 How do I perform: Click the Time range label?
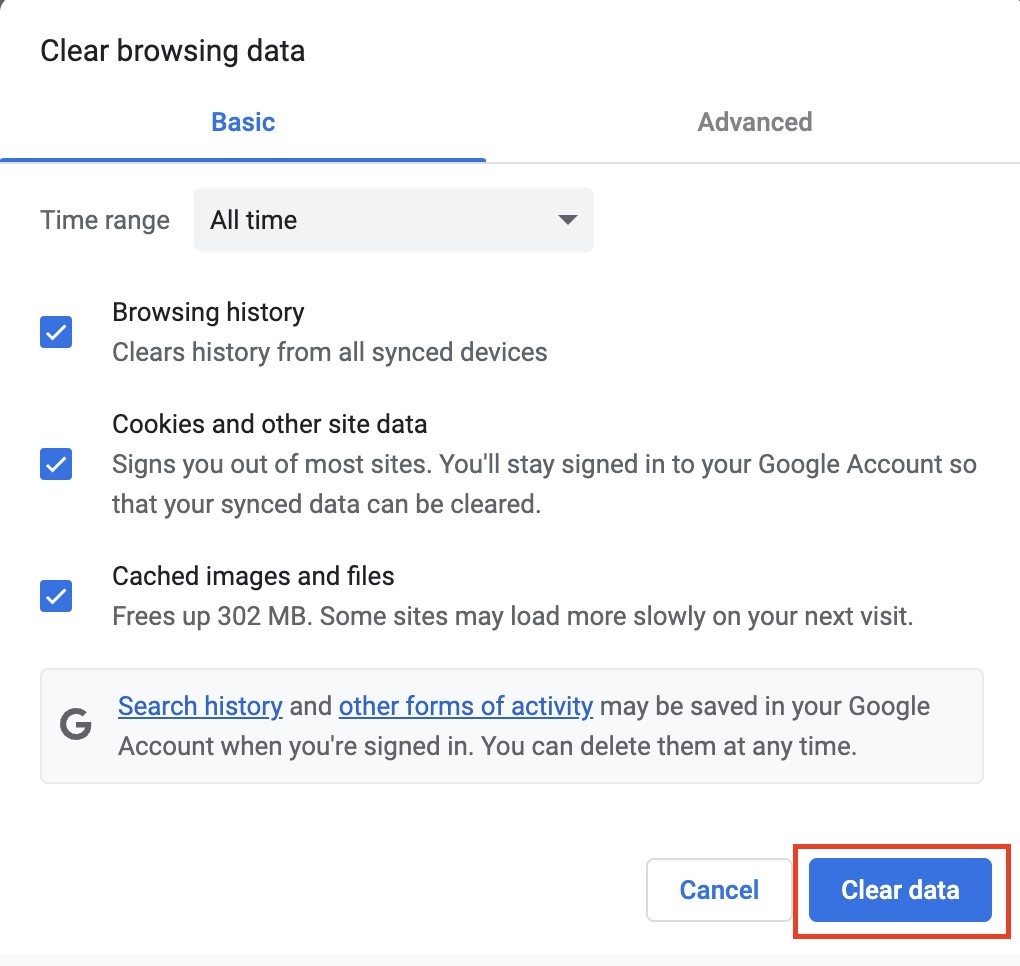(x=105, y=220)
